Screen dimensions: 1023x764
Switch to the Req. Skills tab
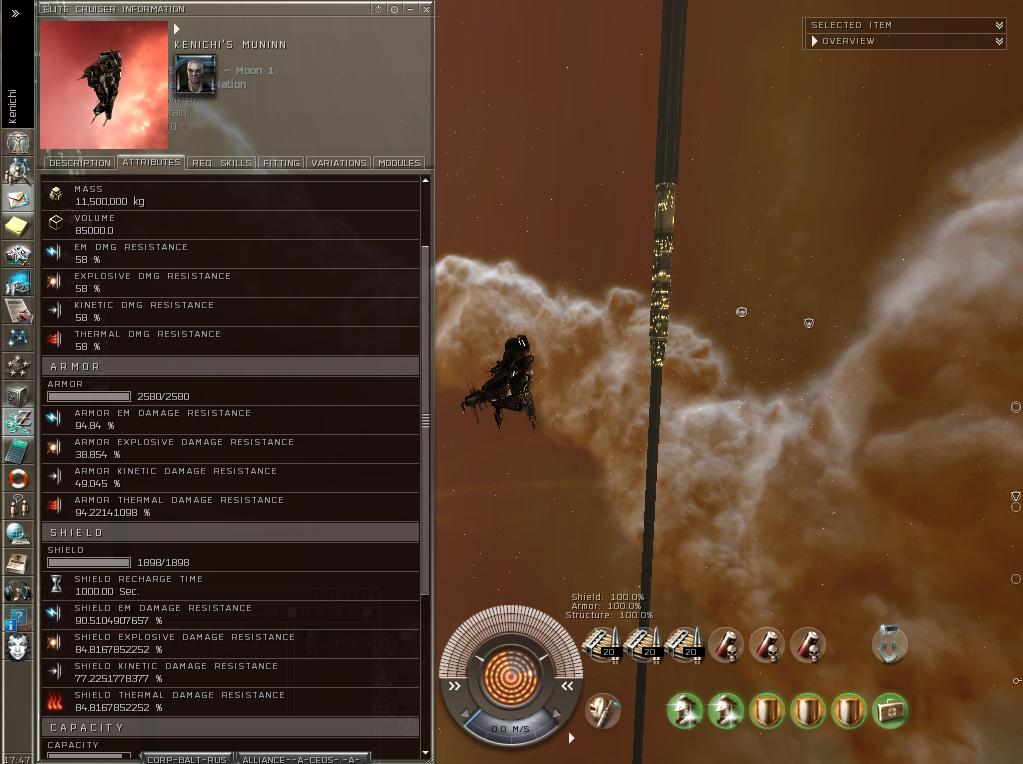coord(222,162)
